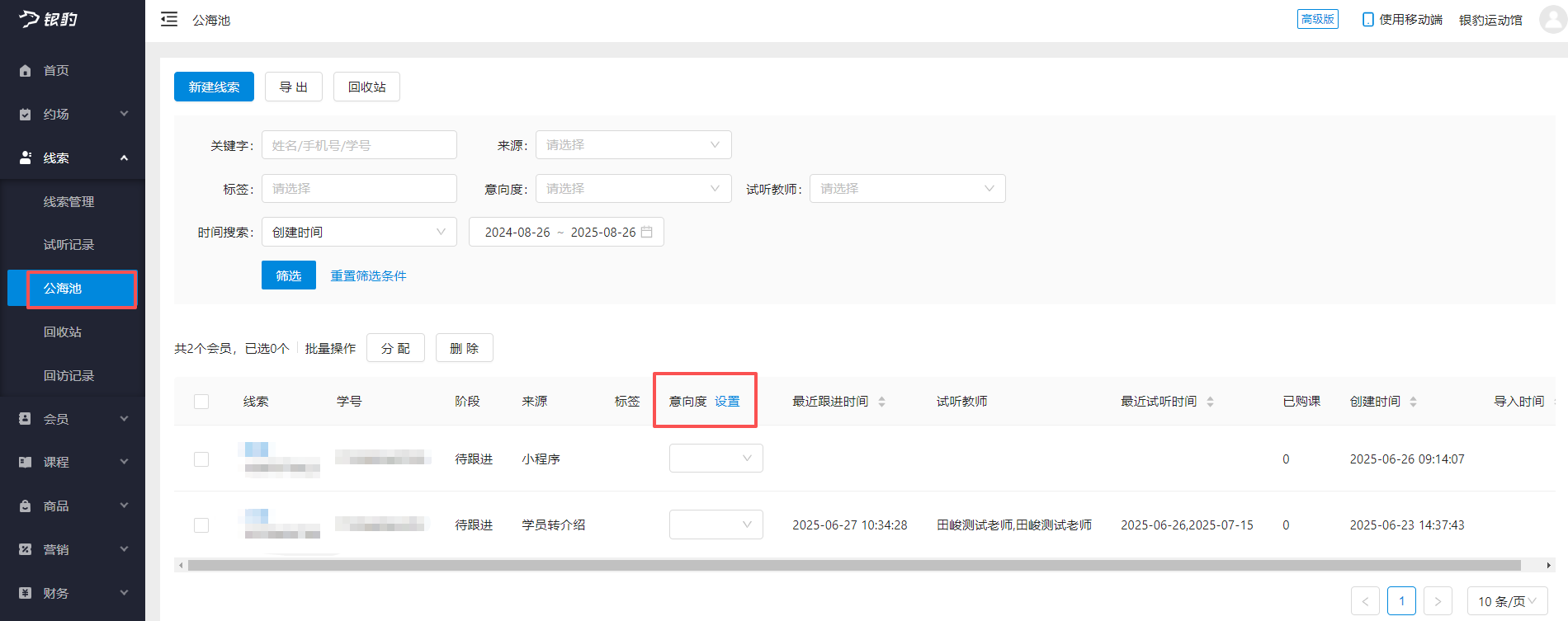Select 公海池 in the sidebar

pyautogui.click(x=73, y=289)
